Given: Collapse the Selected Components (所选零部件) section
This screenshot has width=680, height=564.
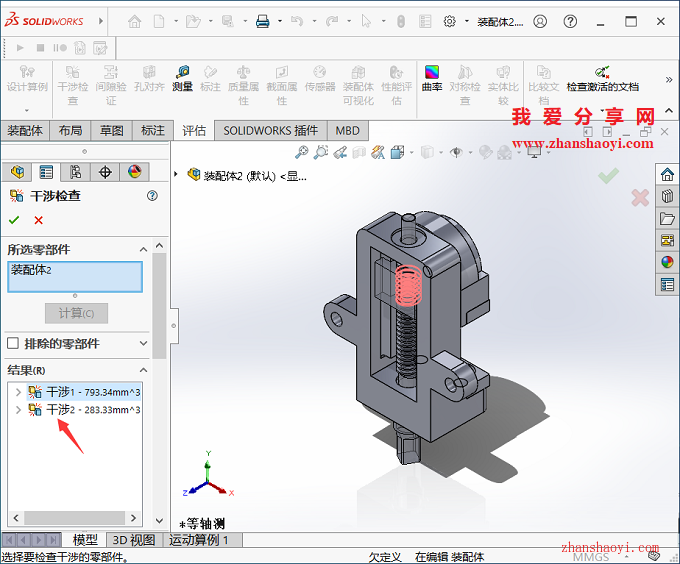Looking at the screenshot, I should (143, 249).
